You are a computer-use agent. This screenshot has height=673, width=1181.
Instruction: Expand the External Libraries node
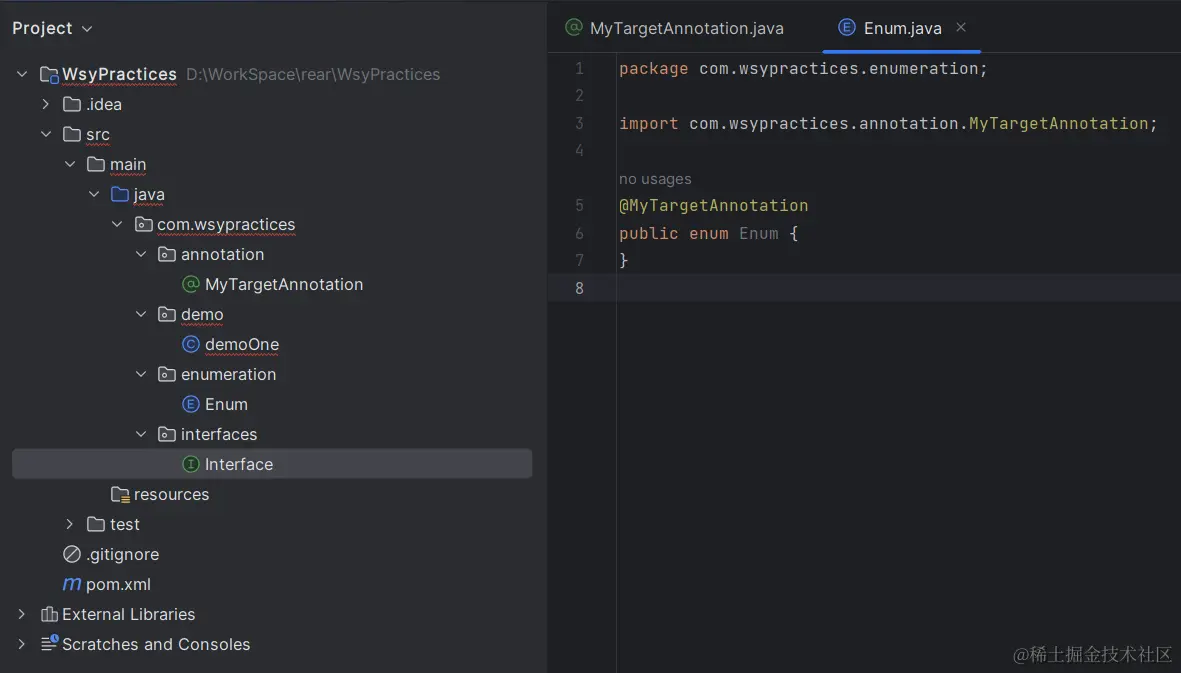pyautogui.click(x=21, y=614)
